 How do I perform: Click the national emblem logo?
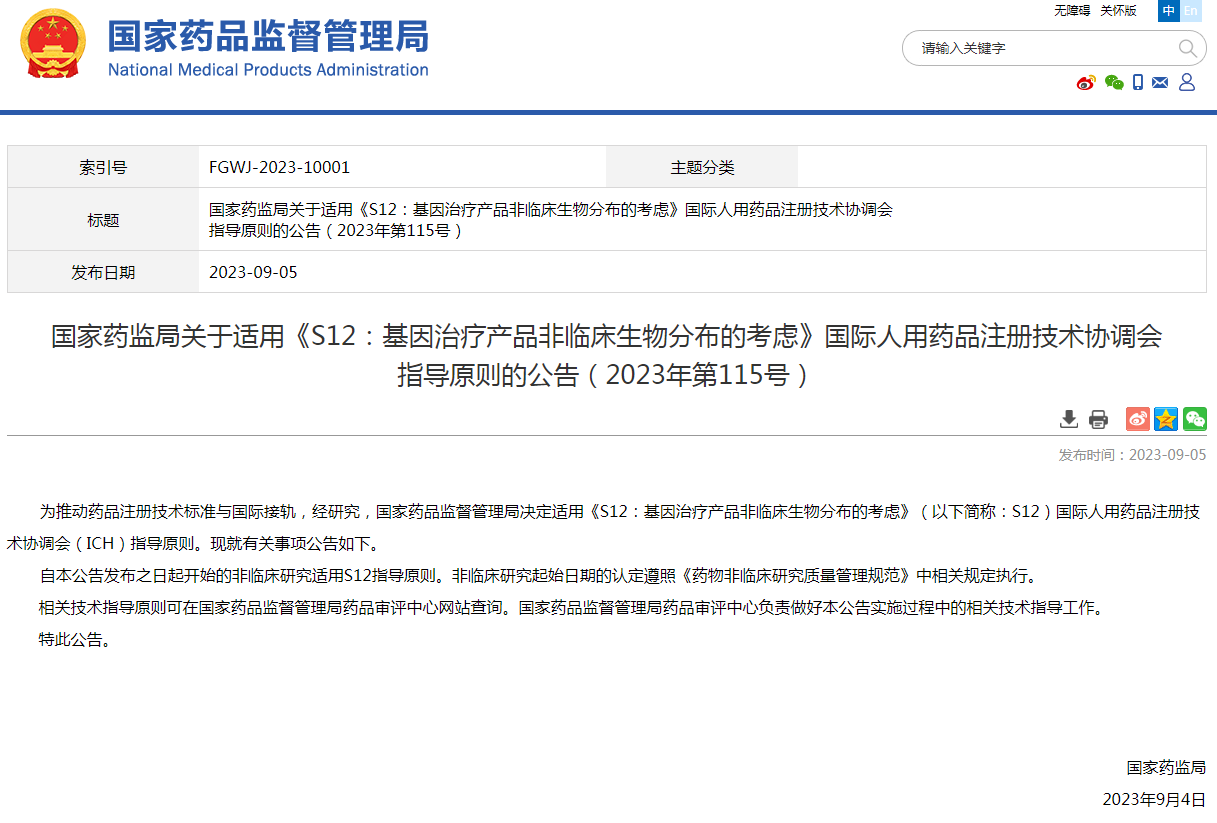click(x=53, y=44)
